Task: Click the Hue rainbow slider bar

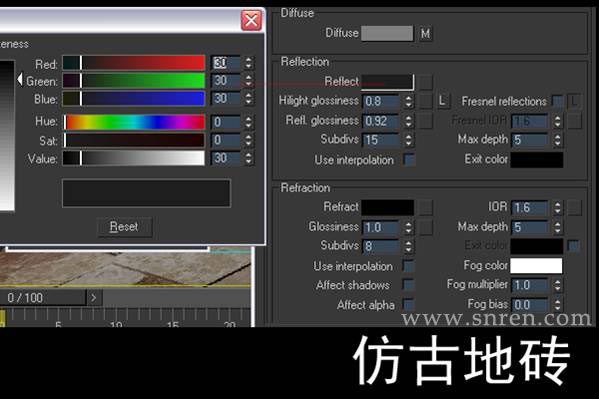Action: tap(134, 122)
